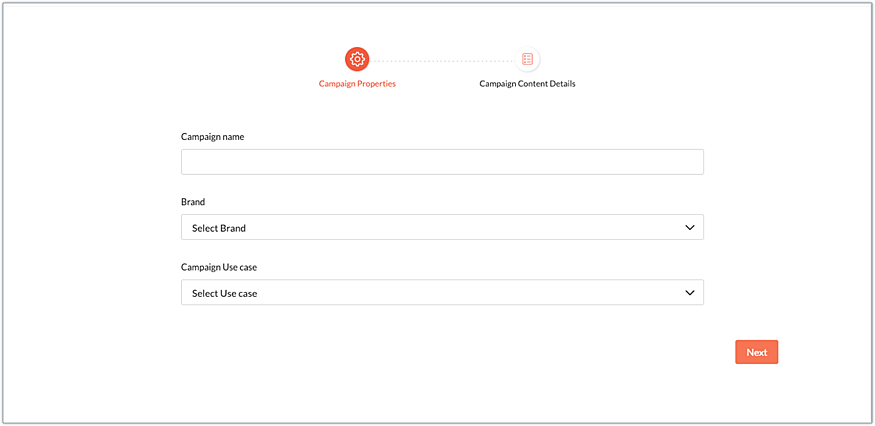
Task: Click the chevron arrow in Use case dropdown
Action: [x=690, y=293]
